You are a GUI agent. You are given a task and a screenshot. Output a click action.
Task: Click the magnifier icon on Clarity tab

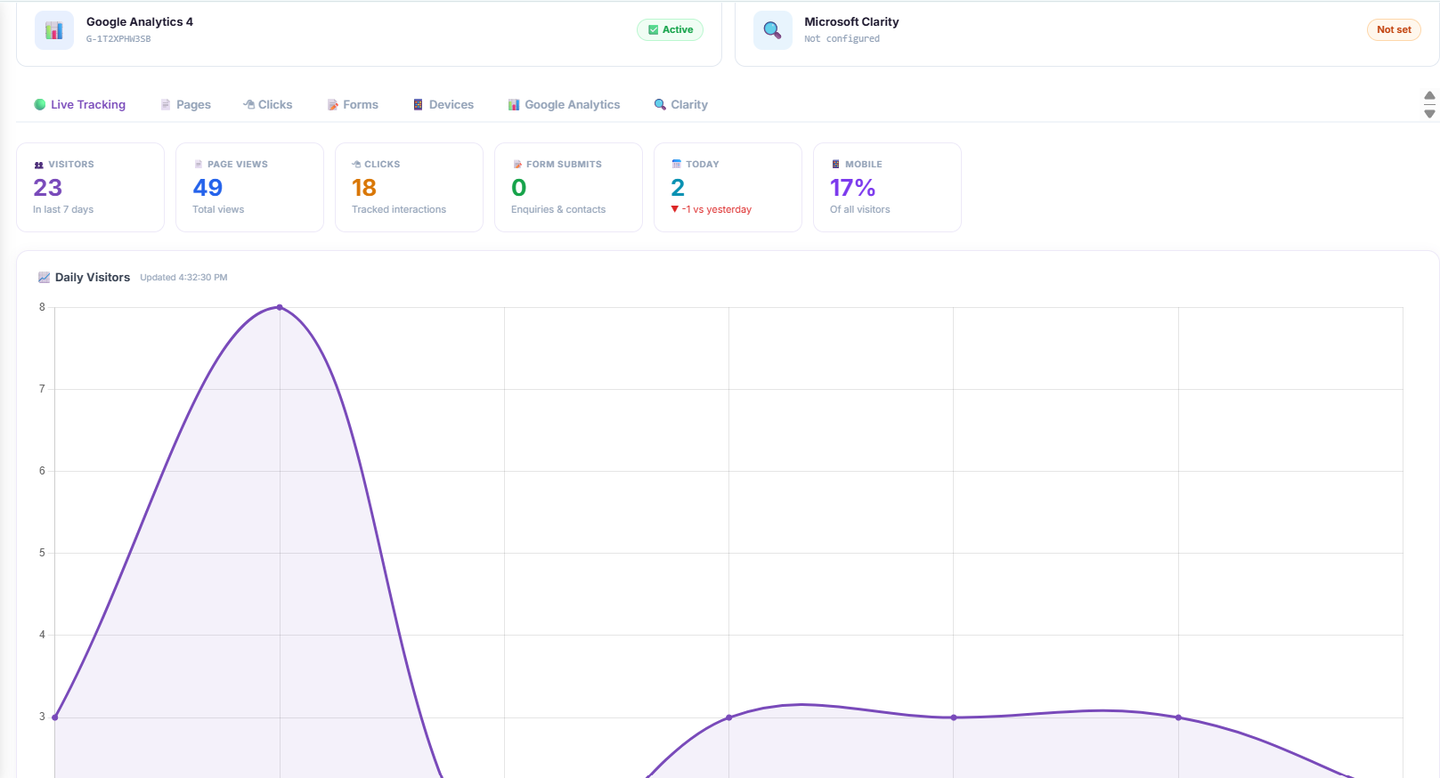point(660,104)
